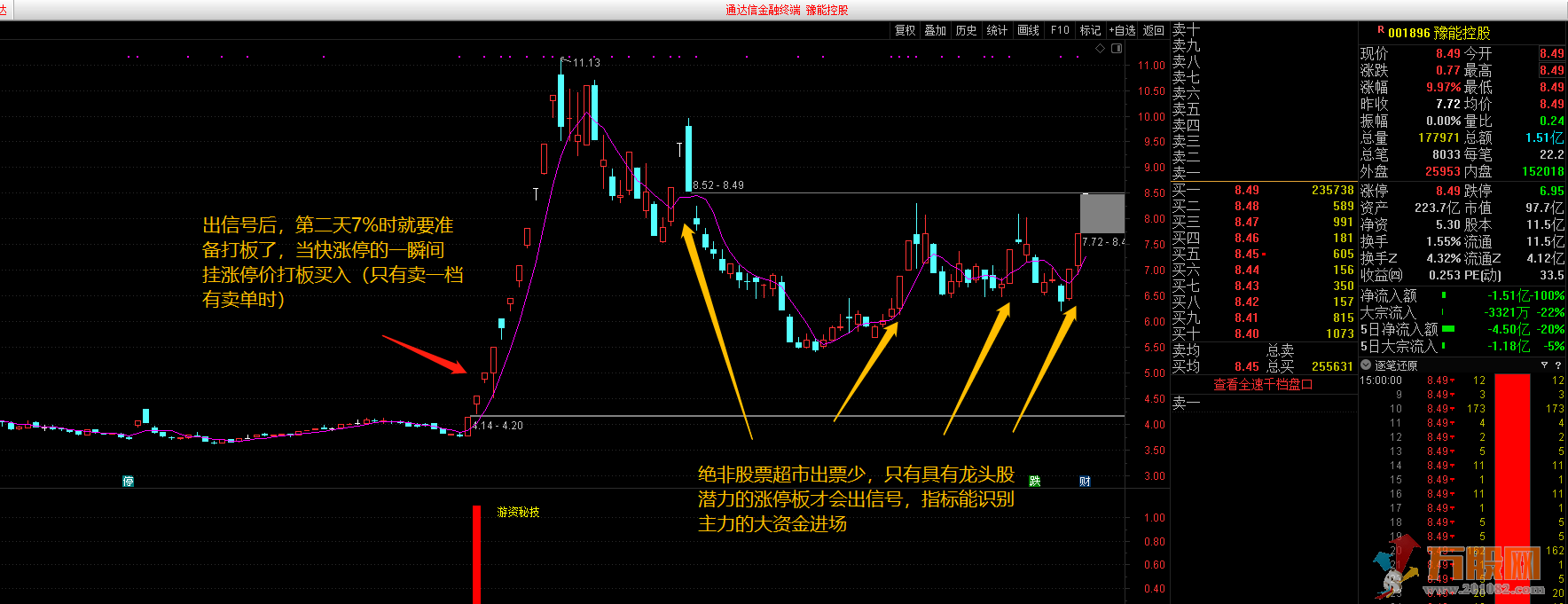Open the help question mark icon
Screen dimensions: 1568x604
pos(1558,365)
